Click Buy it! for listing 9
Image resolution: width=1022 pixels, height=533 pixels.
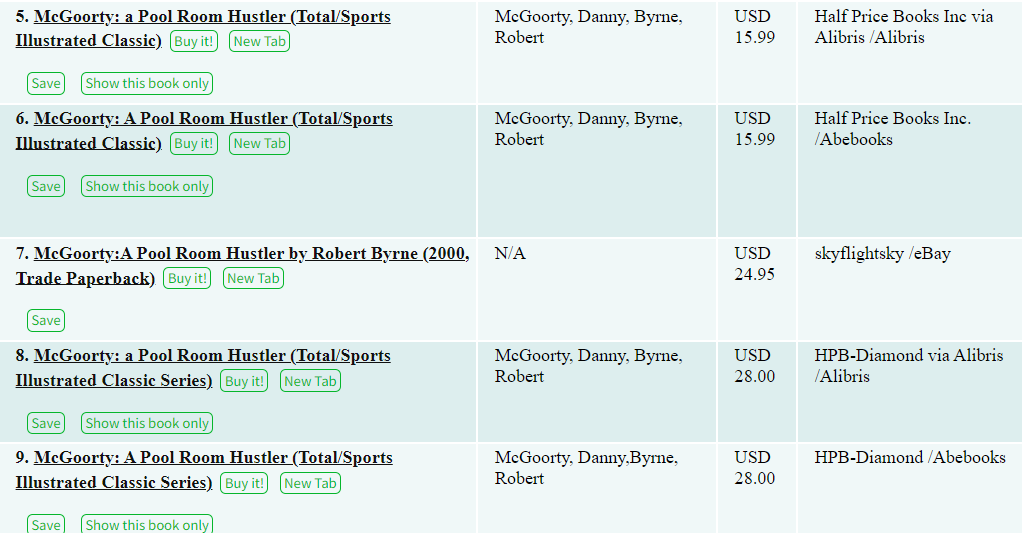pos(244,483)
